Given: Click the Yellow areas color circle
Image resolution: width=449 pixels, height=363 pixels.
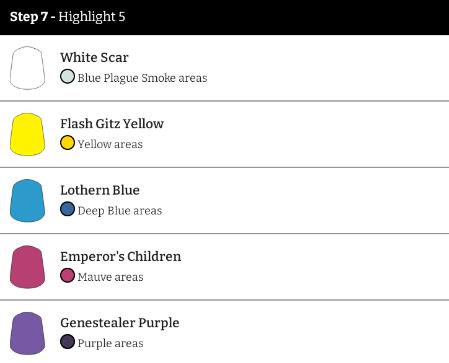Looking at the screenshot, I should click(x=67, y=143).
